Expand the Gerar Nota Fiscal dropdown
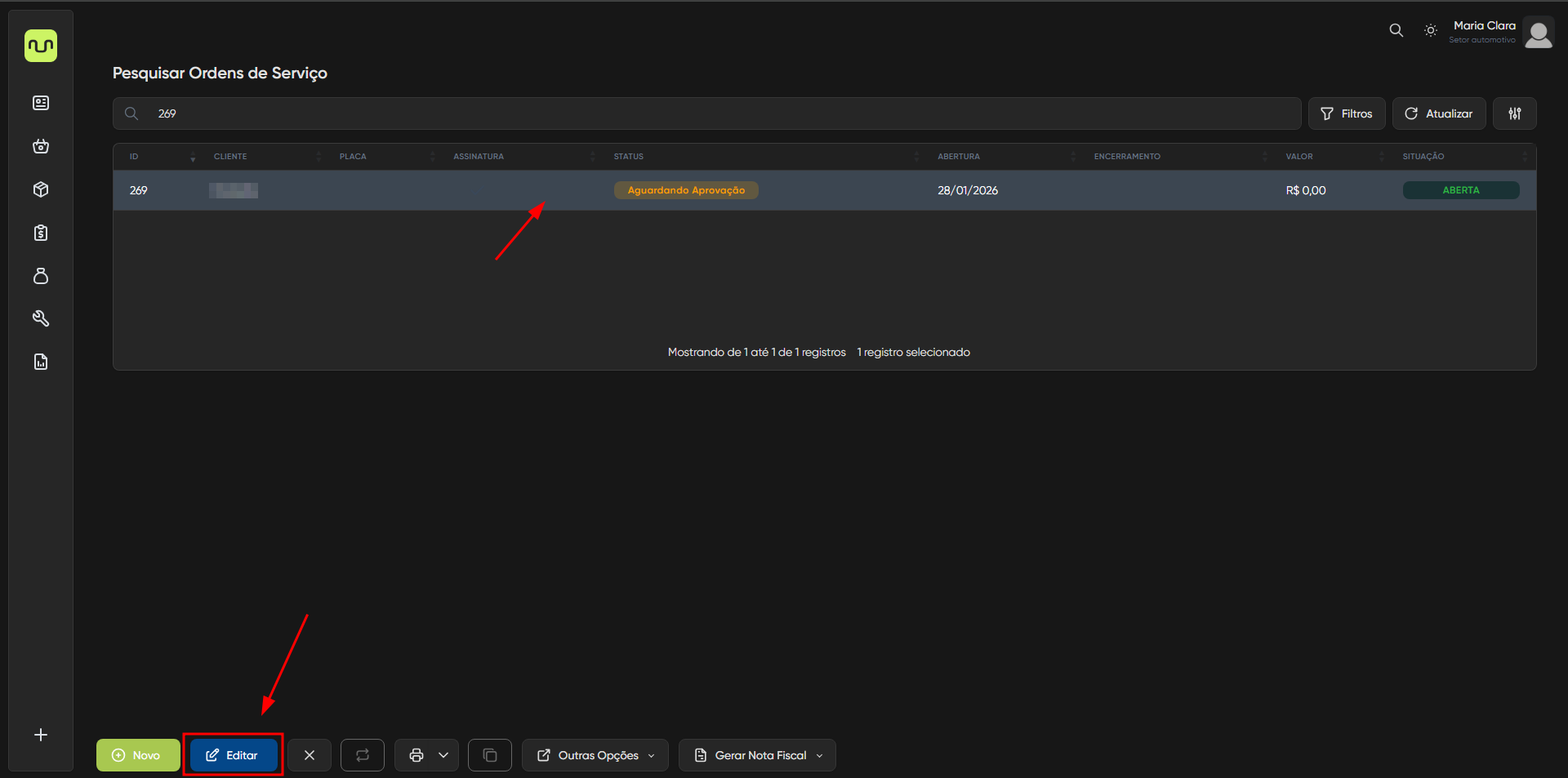The width and height of the screenshot is (1568, 778). click(757, 755)
